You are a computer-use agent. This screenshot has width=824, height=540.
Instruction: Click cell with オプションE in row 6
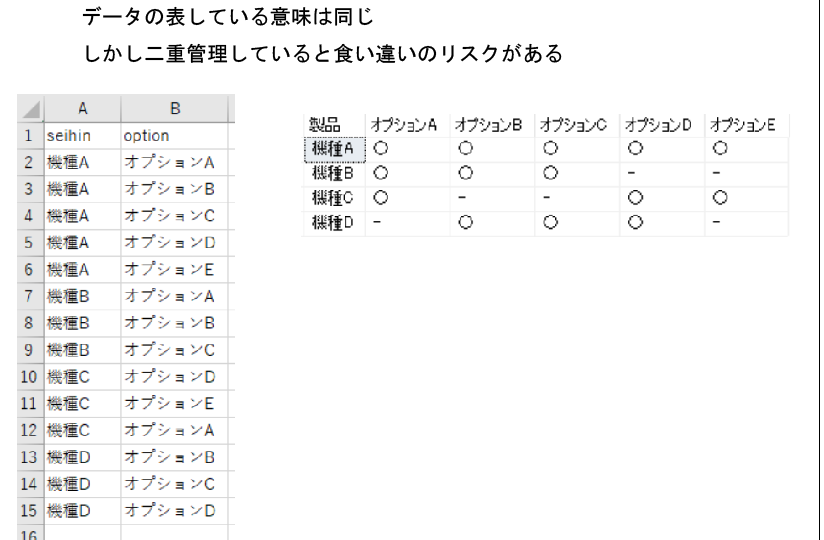pos(175,269)
